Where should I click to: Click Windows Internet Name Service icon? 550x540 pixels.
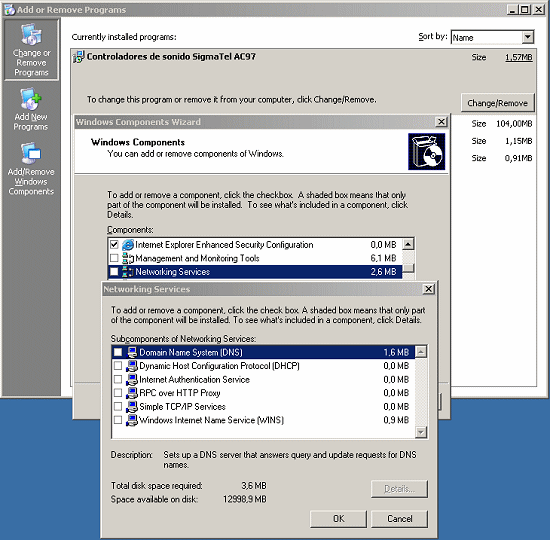tap(132, 420)
